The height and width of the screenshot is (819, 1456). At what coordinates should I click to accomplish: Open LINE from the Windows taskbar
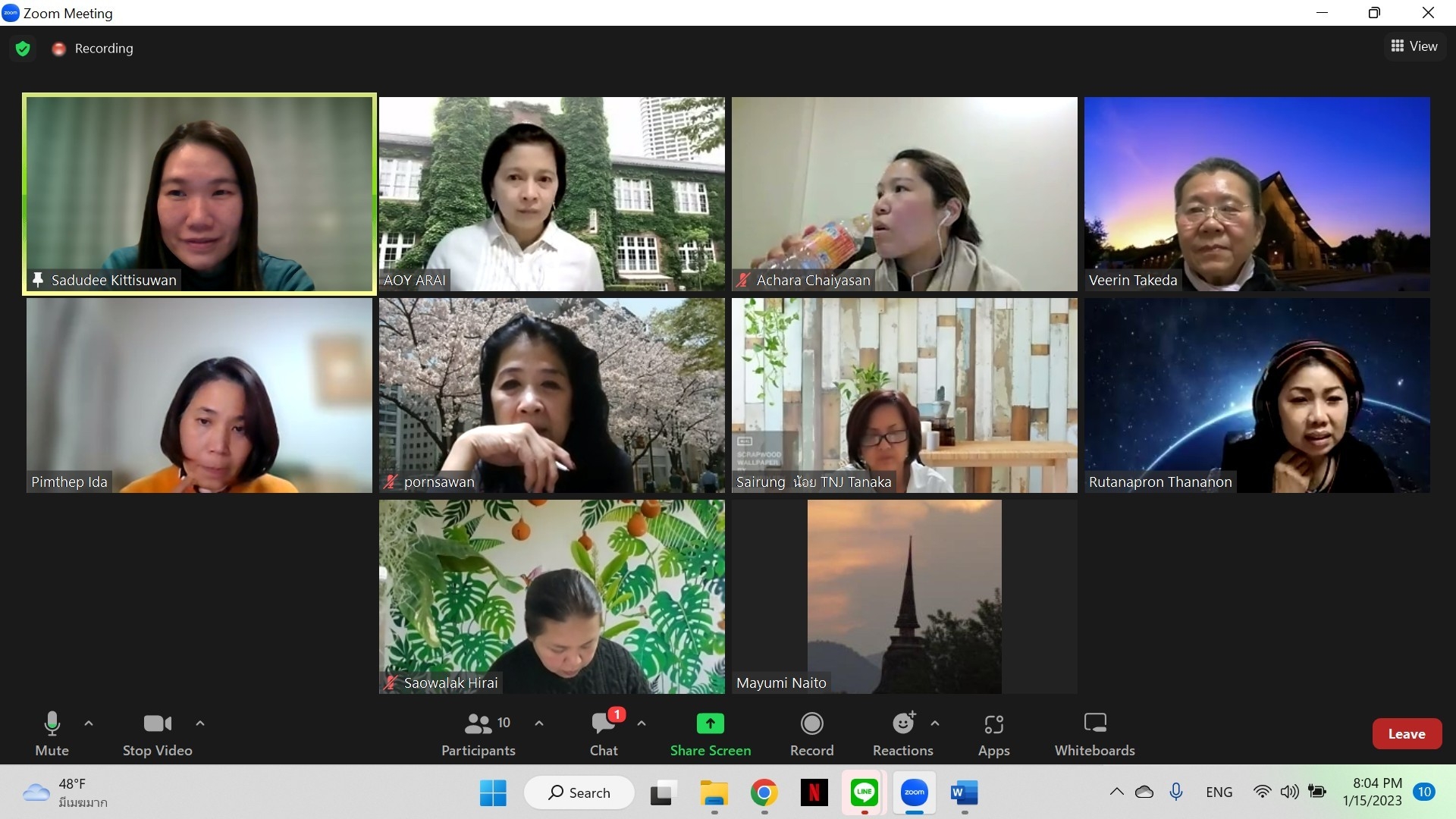pos(864,792)
